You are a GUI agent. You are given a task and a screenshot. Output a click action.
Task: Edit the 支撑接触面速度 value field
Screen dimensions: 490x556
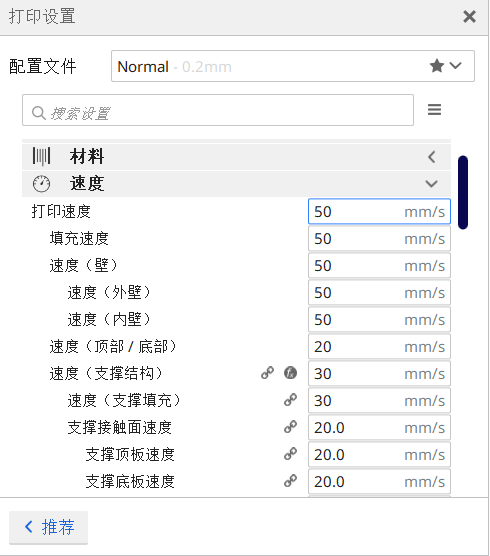click(379, 427)
